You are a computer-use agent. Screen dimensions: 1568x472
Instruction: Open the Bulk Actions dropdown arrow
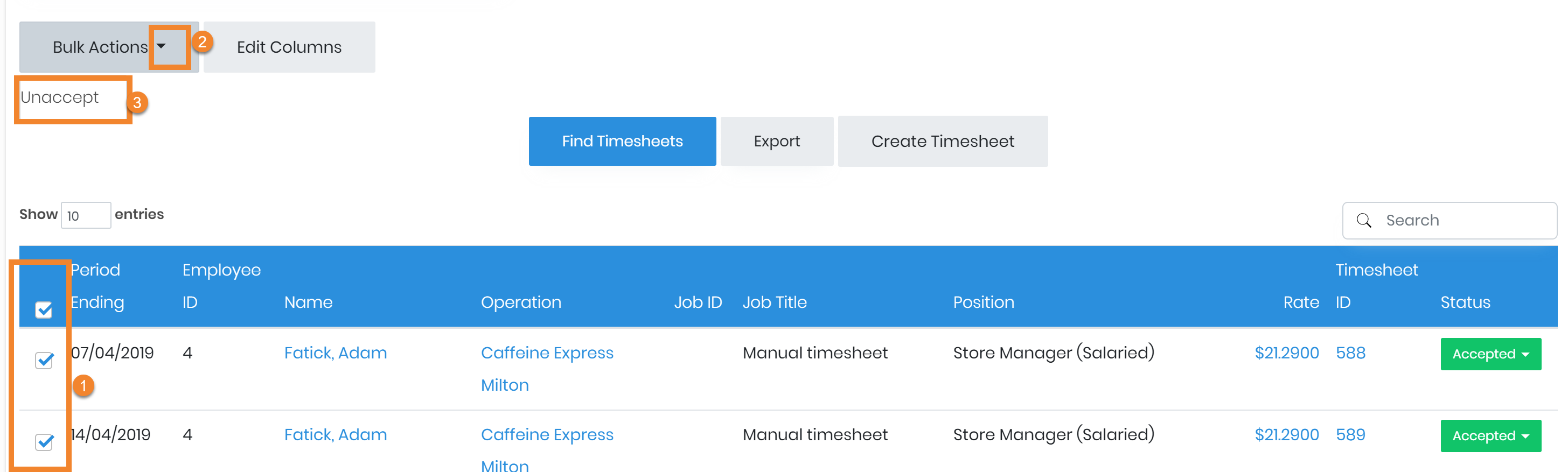tap(161, 46)
